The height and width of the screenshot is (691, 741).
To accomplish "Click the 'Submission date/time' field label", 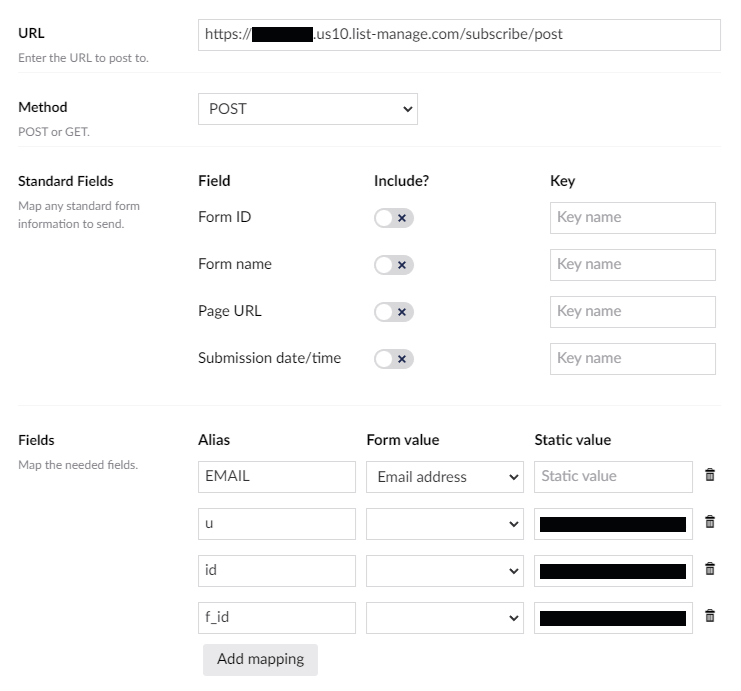I will point(269,358).
